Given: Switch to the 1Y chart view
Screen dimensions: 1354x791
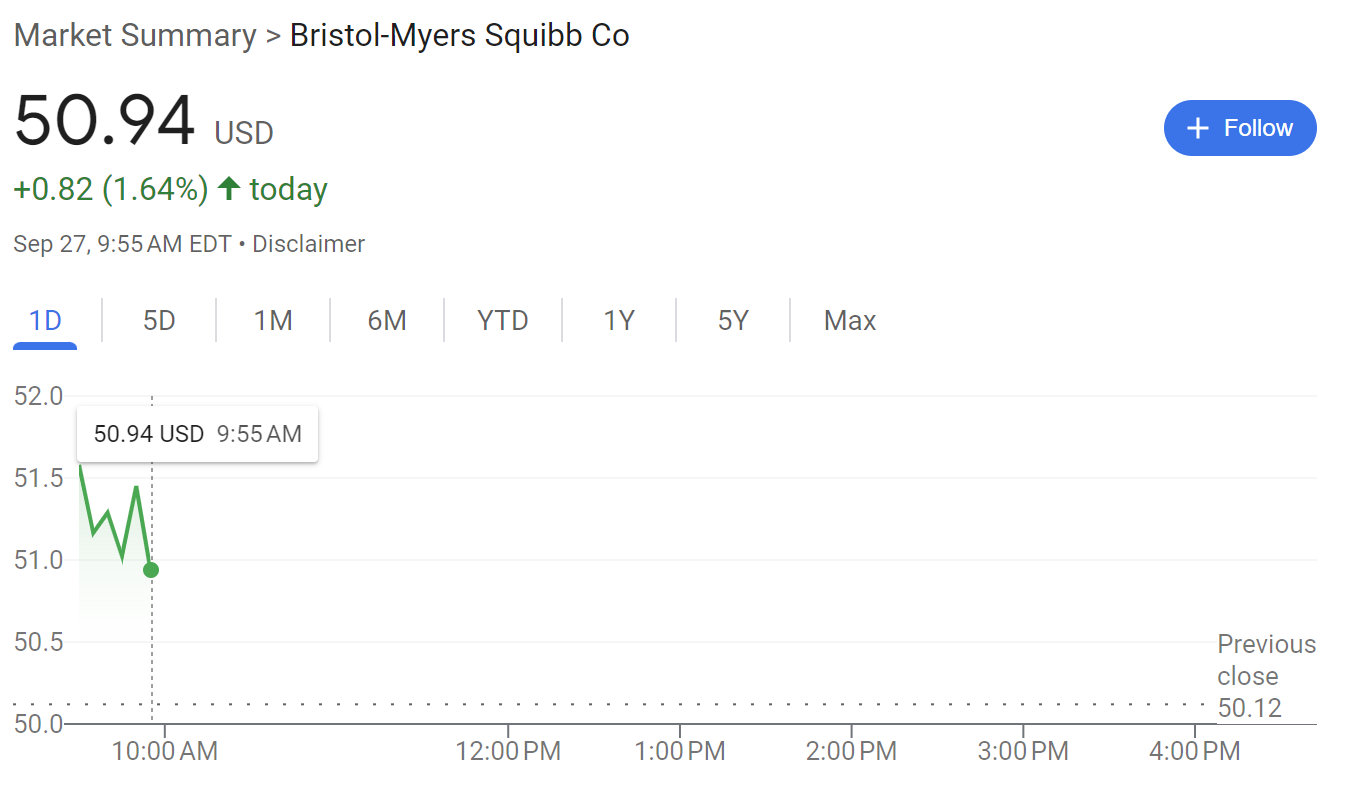Looking at the screenshot, I should (x=619, y=321).
